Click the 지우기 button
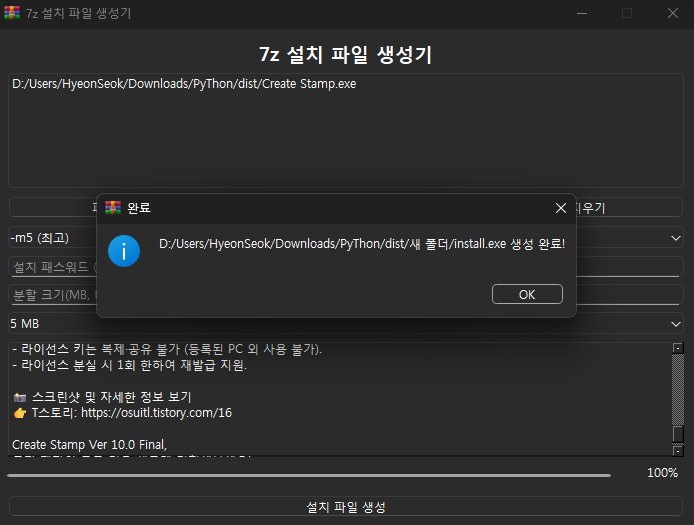 point(628,208)
